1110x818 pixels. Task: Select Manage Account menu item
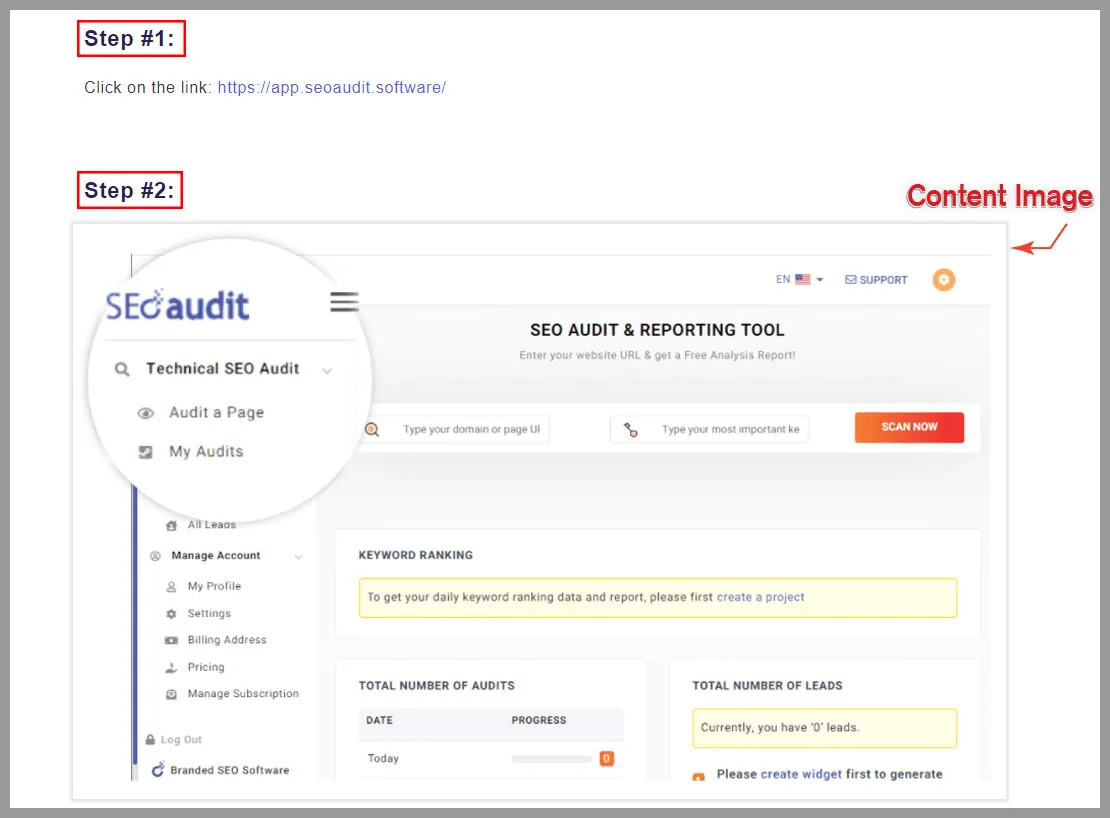click(216, 555)
